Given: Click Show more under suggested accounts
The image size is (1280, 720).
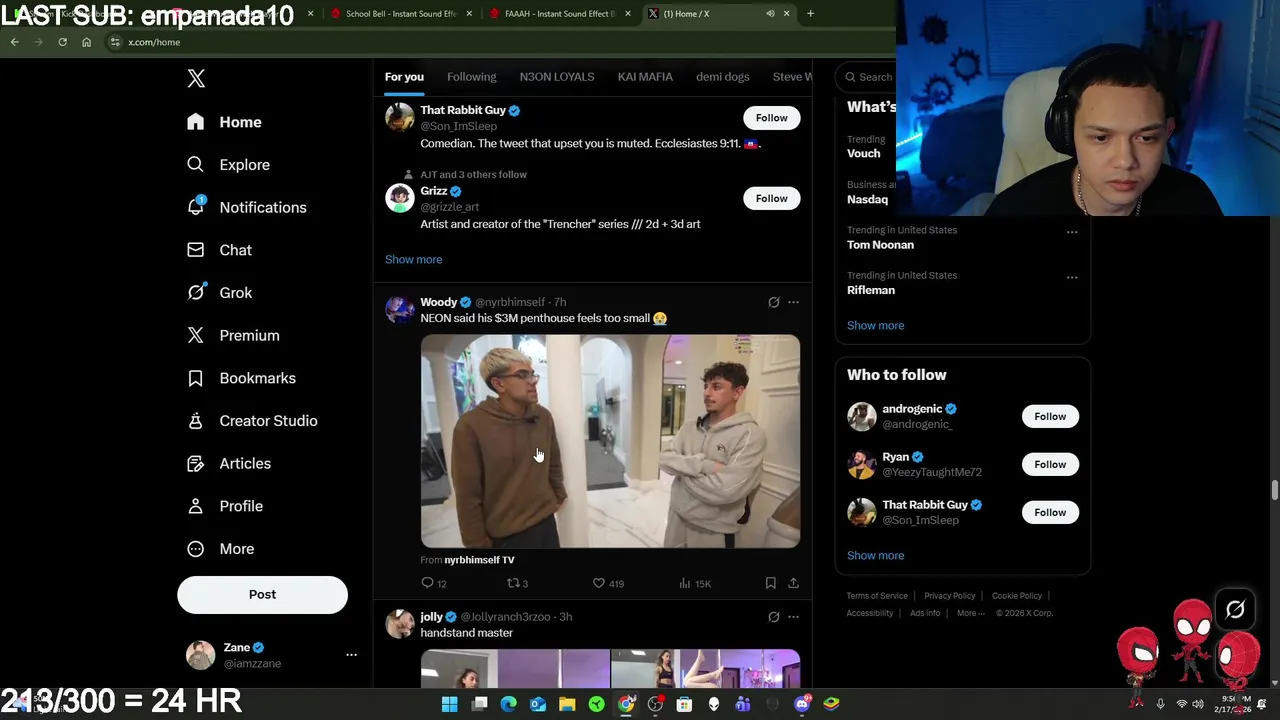Looking at the screenshot, I should tap(413, 259).
